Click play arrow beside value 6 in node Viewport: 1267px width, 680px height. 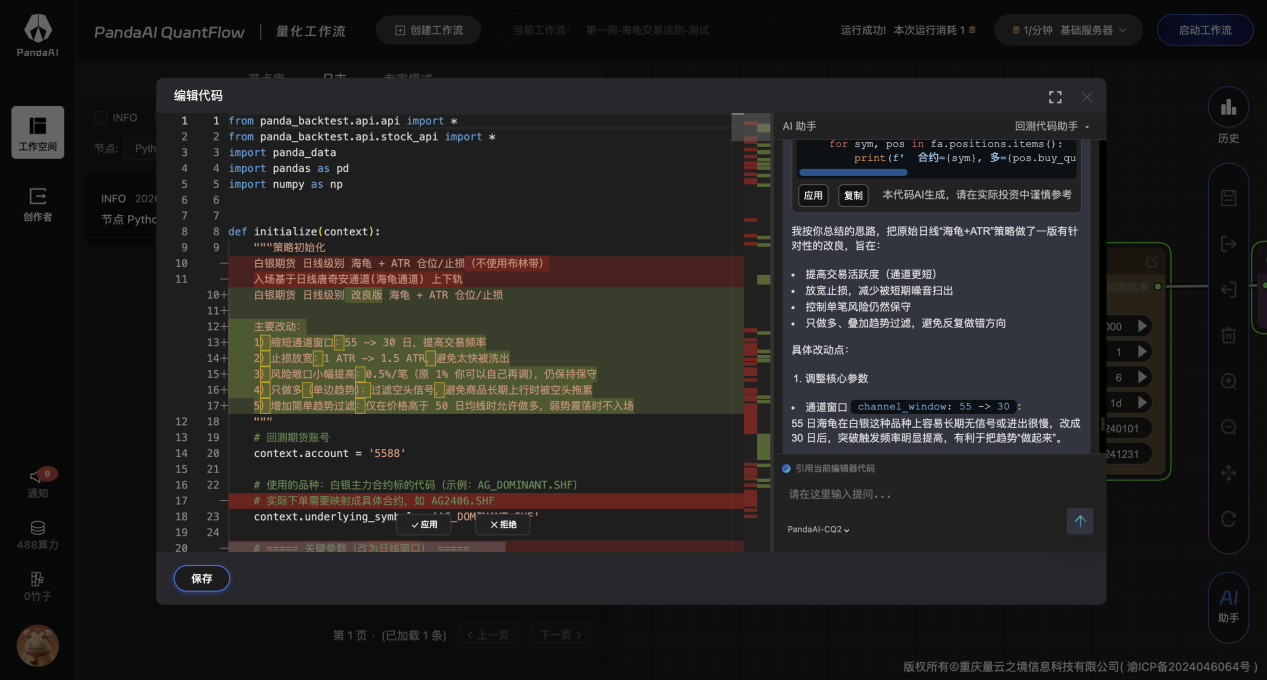click(x=1141, y=377)
